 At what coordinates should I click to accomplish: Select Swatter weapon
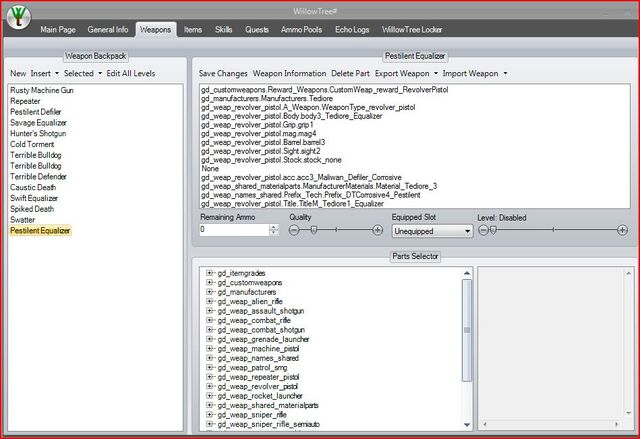pyautogui.click(x=22, y=220)
